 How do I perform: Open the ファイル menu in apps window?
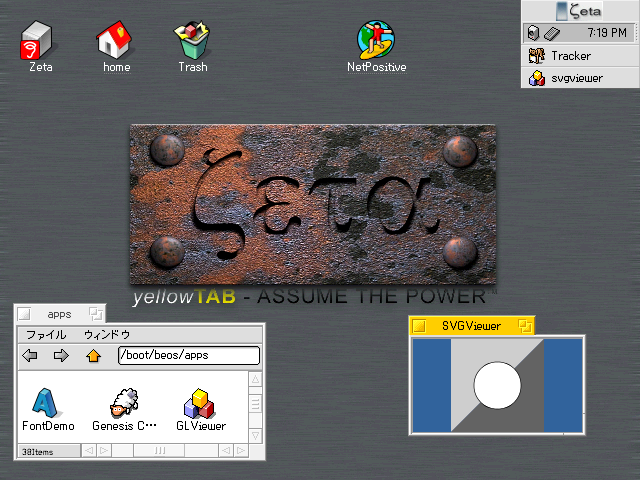click(46, 335)
